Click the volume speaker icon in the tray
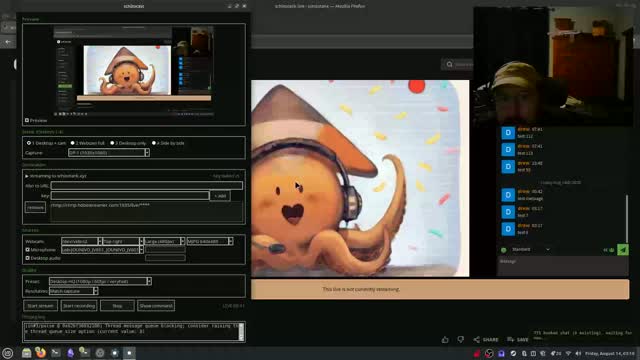Image resolution: width=640 pixels, height=360 pixels. [578, 353]
